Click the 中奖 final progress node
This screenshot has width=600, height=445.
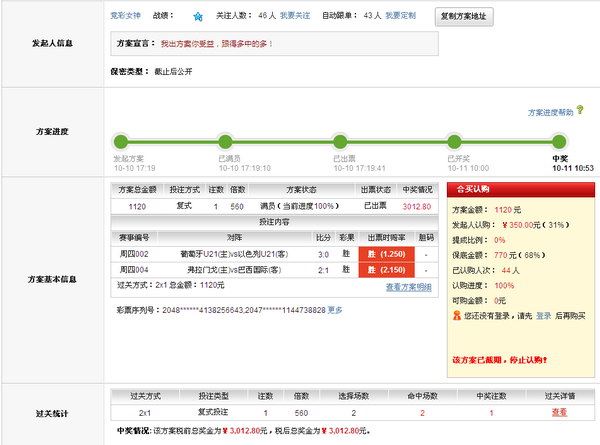click(559, 141)
